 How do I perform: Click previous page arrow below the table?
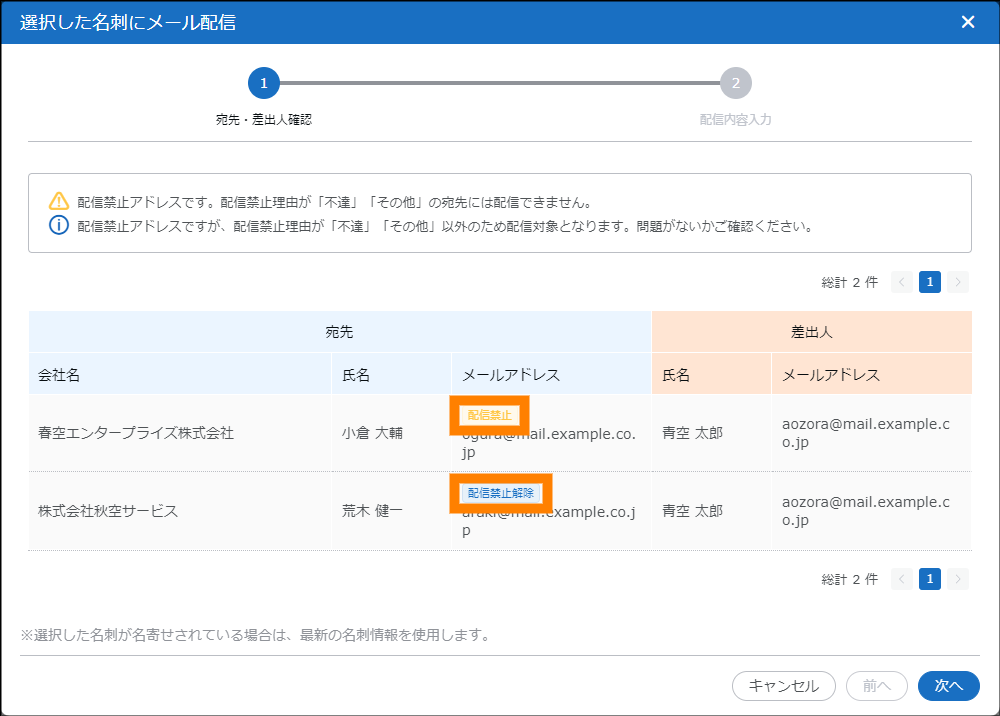coord(901,579)
